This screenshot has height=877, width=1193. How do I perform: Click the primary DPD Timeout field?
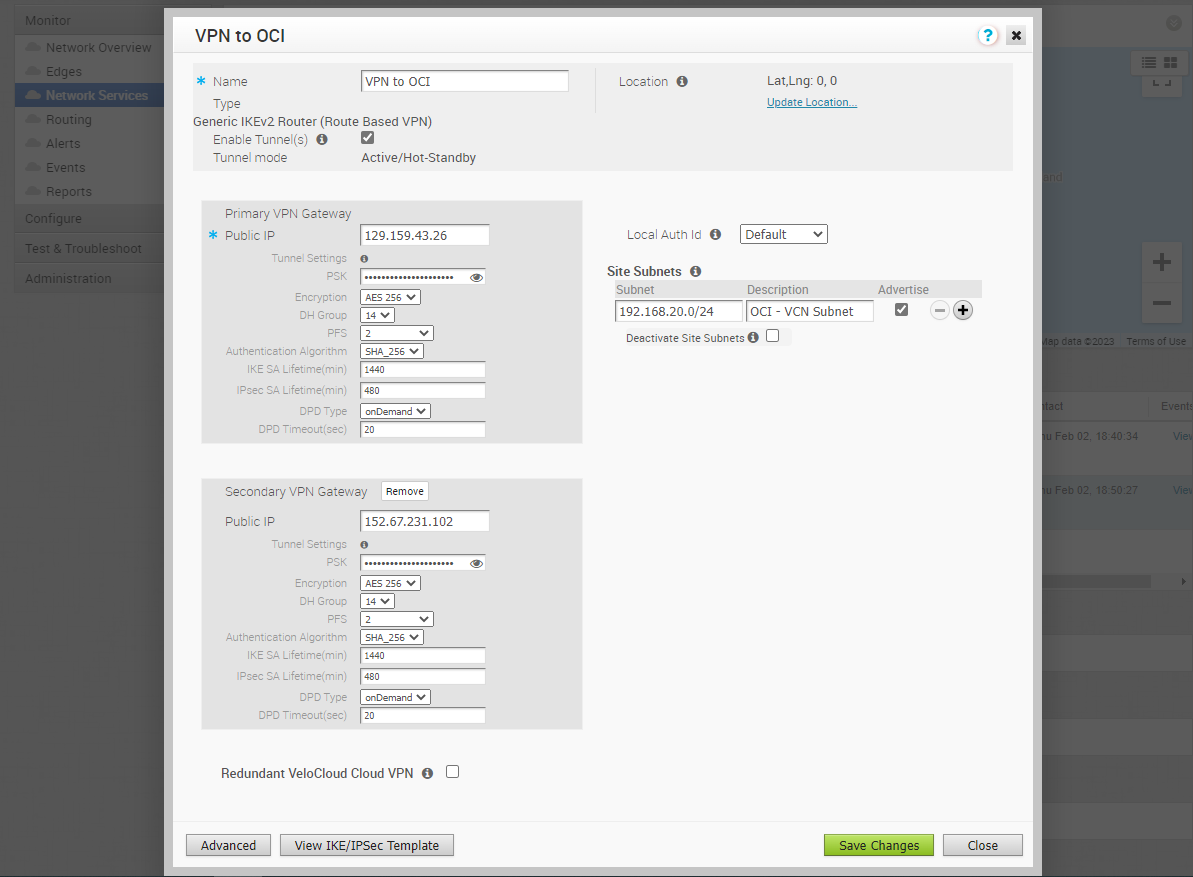(423, 430)
